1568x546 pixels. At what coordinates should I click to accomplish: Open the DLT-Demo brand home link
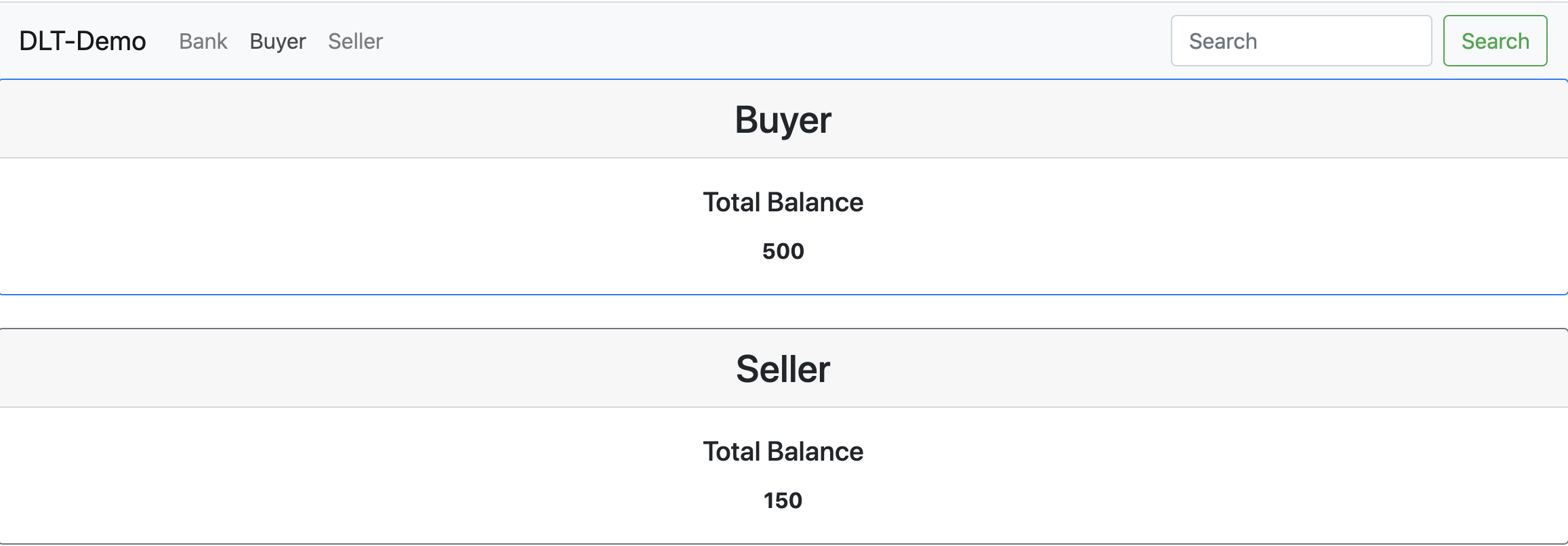coord(83,41)
